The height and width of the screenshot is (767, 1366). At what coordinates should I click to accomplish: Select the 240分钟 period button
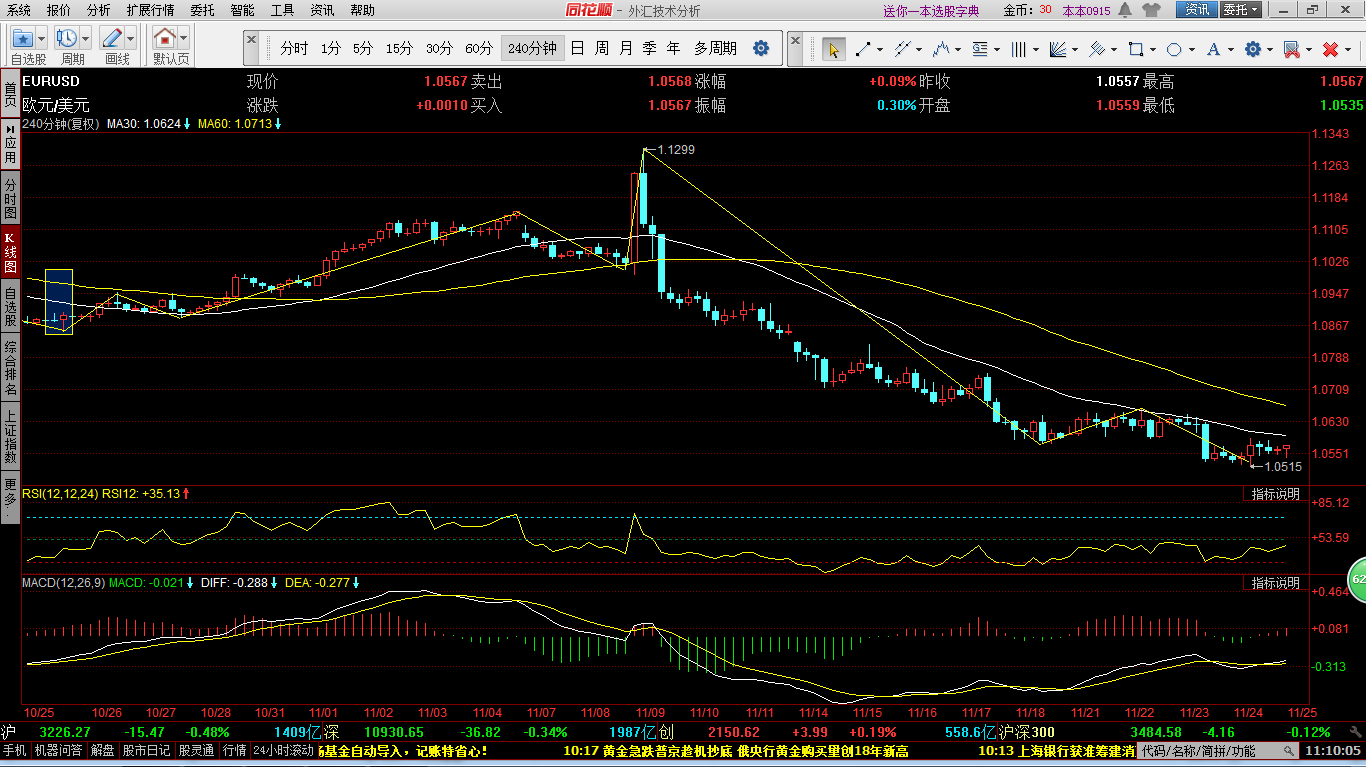532,48
